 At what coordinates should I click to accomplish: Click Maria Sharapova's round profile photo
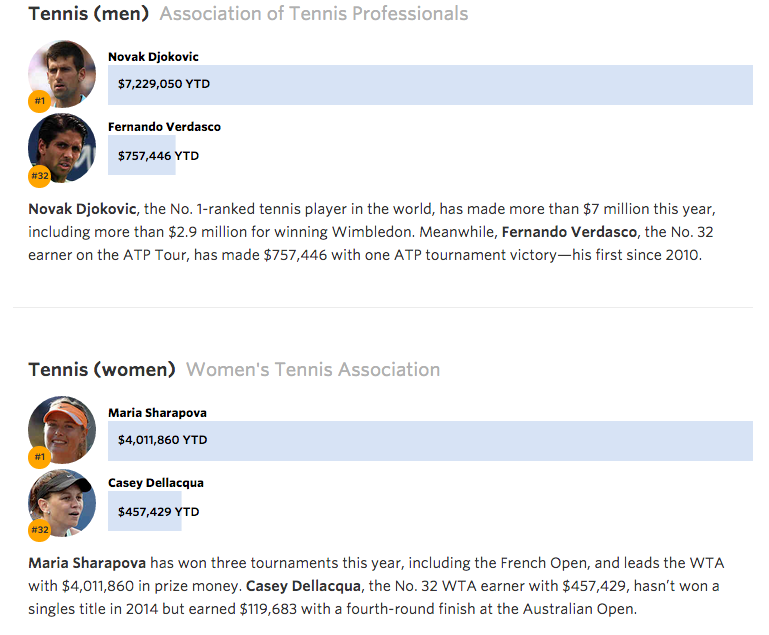63,429
